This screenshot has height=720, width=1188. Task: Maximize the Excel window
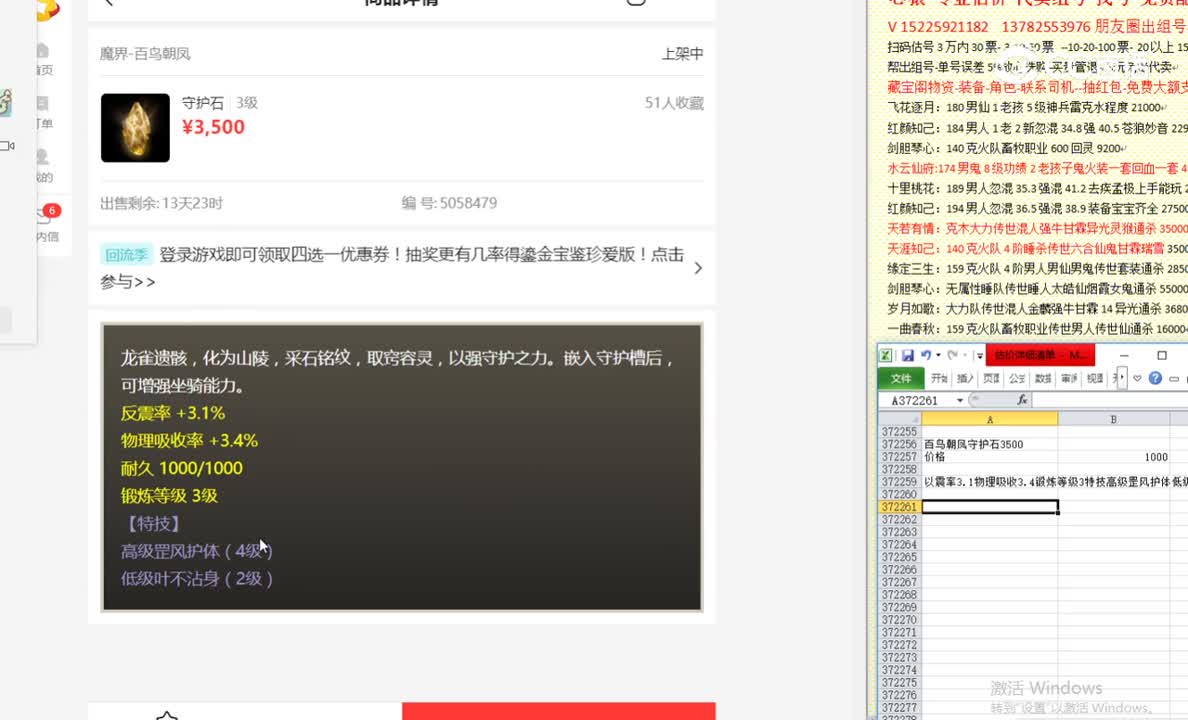[x=1161, y=355]
